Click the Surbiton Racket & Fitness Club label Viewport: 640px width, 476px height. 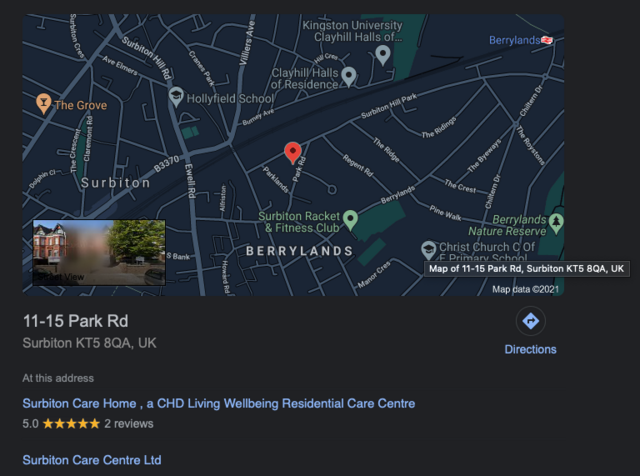(299, 222)
